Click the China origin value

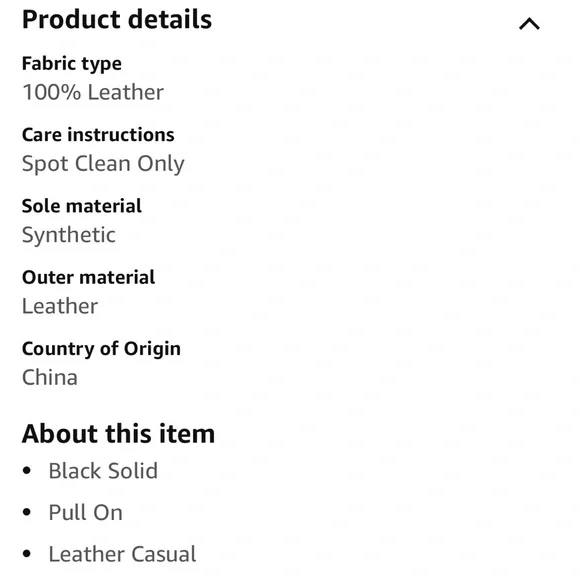coord(50,378)
